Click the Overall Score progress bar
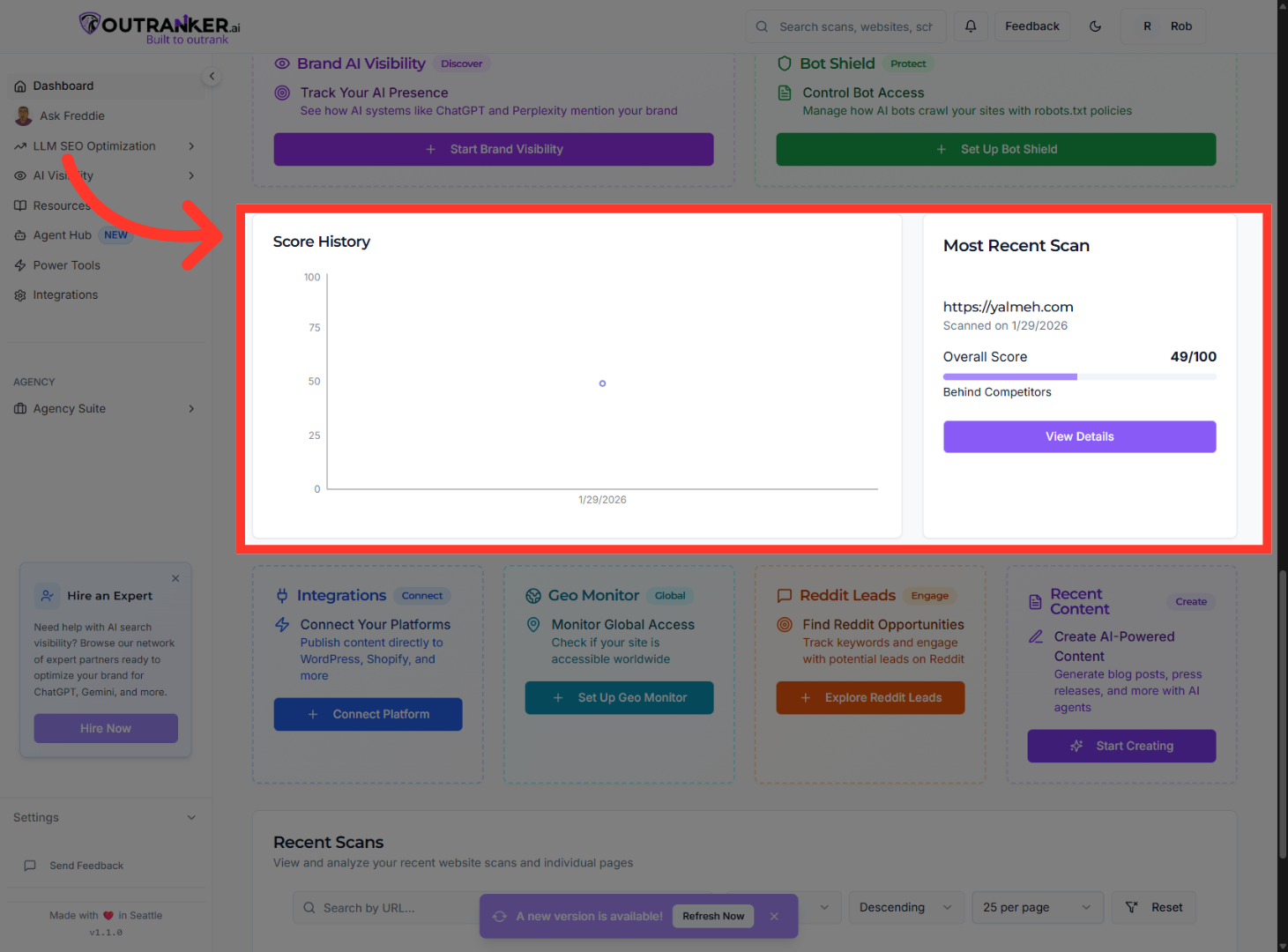The image size is (1288, 952). click(1079, 376)
